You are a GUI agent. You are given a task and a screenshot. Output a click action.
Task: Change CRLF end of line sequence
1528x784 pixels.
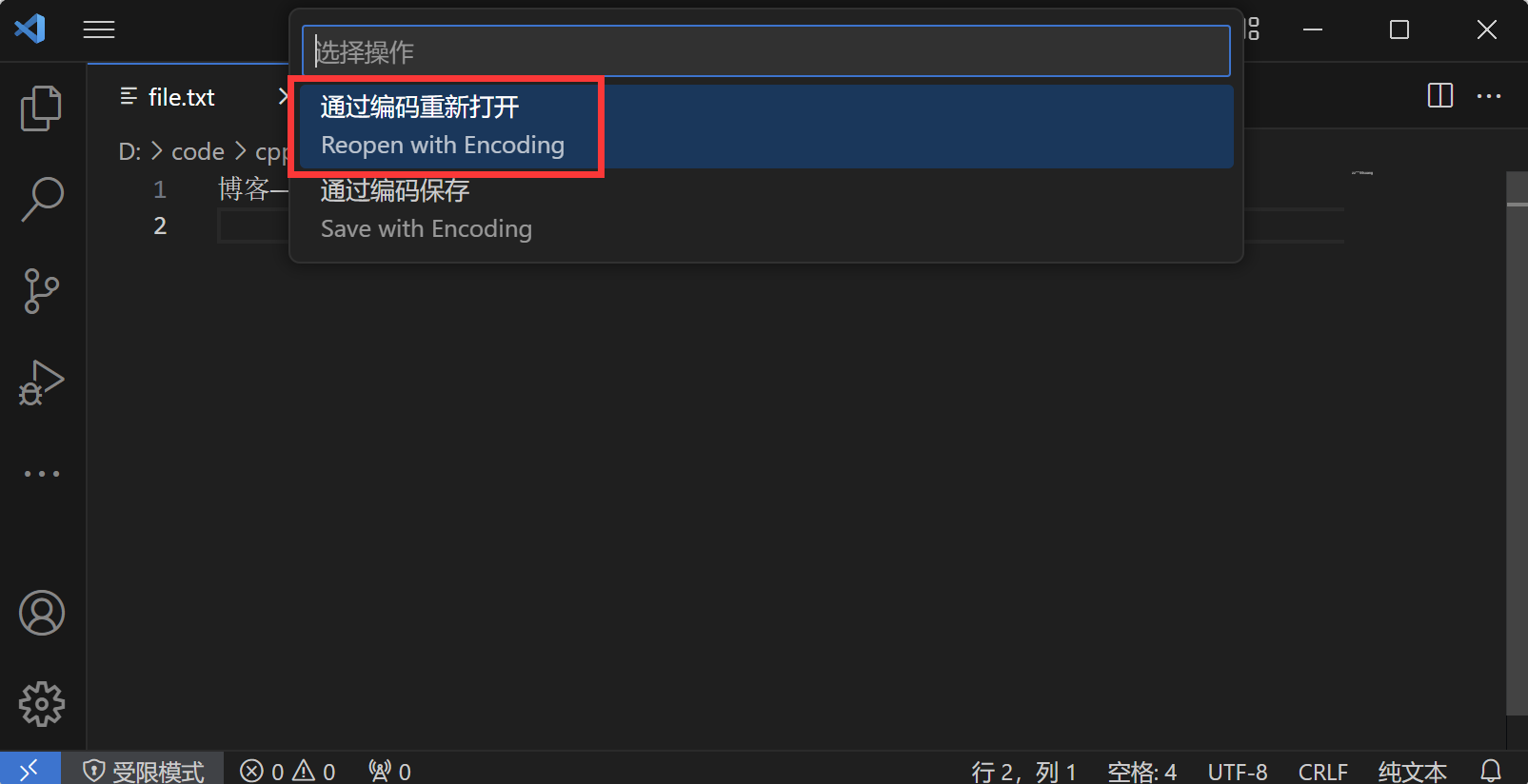[x=1322, y=771]
